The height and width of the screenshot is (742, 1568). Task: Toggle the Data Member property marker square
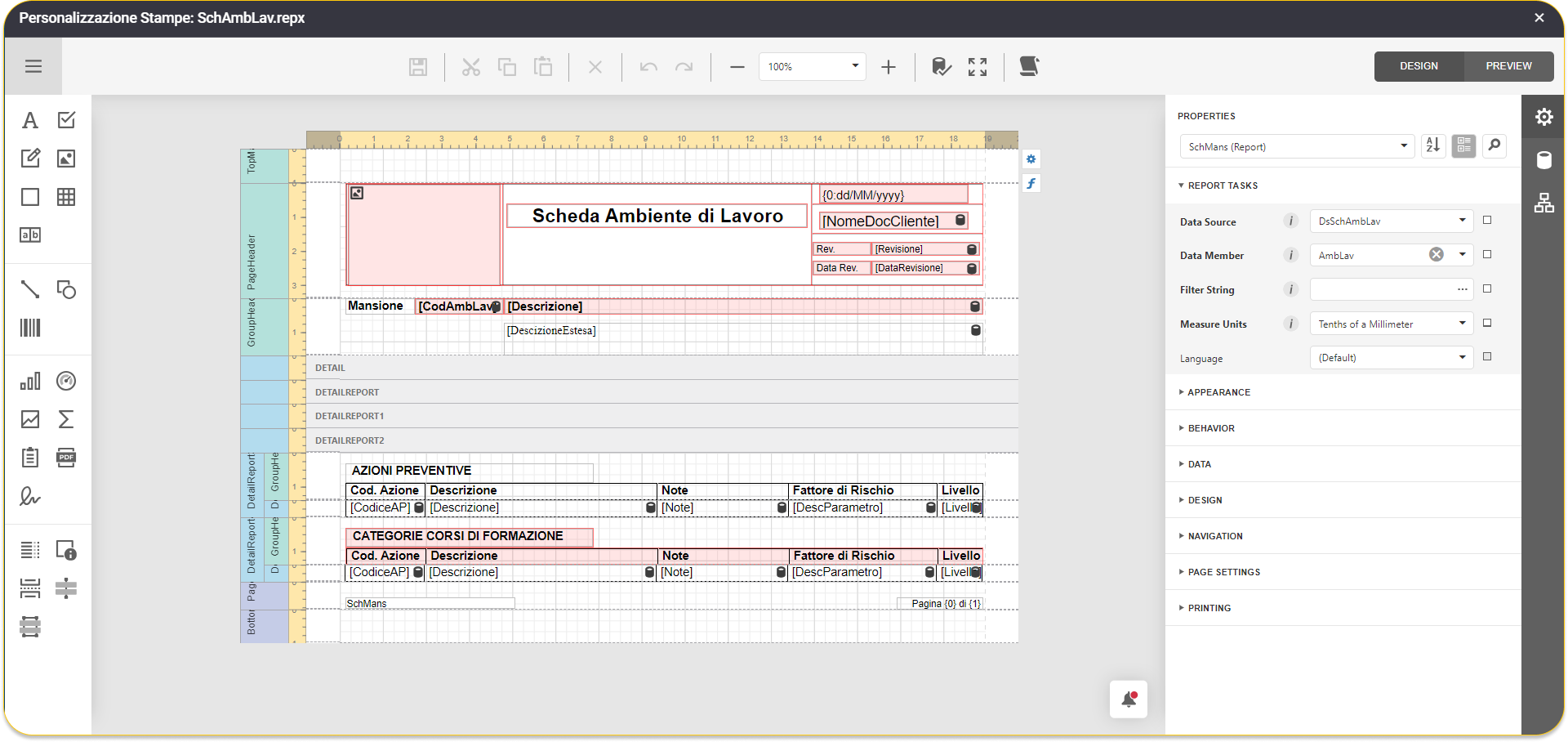click(x=1487, y=255)
